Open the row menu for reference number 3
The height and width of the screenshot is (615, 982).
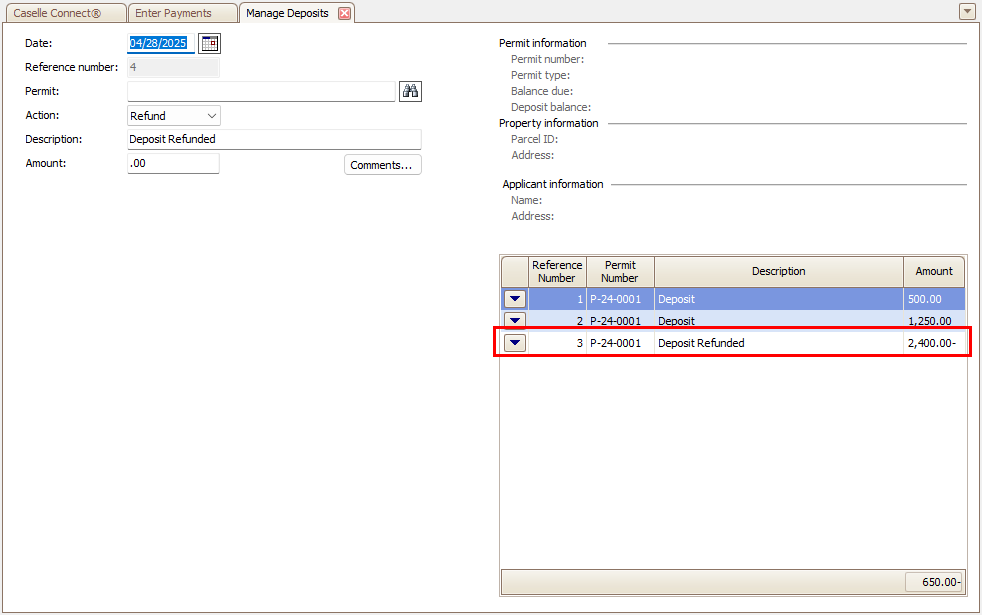click(x=515, y=343)
